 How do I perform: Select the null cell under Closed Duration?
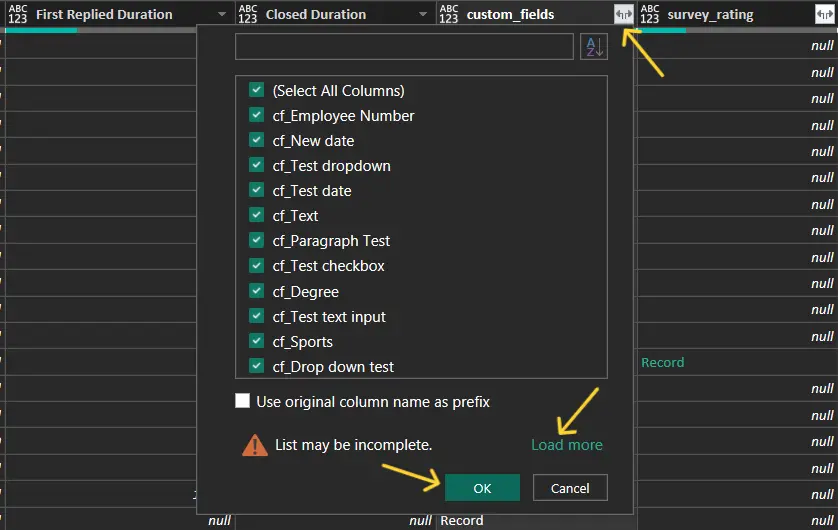click(x=420, y=521)
